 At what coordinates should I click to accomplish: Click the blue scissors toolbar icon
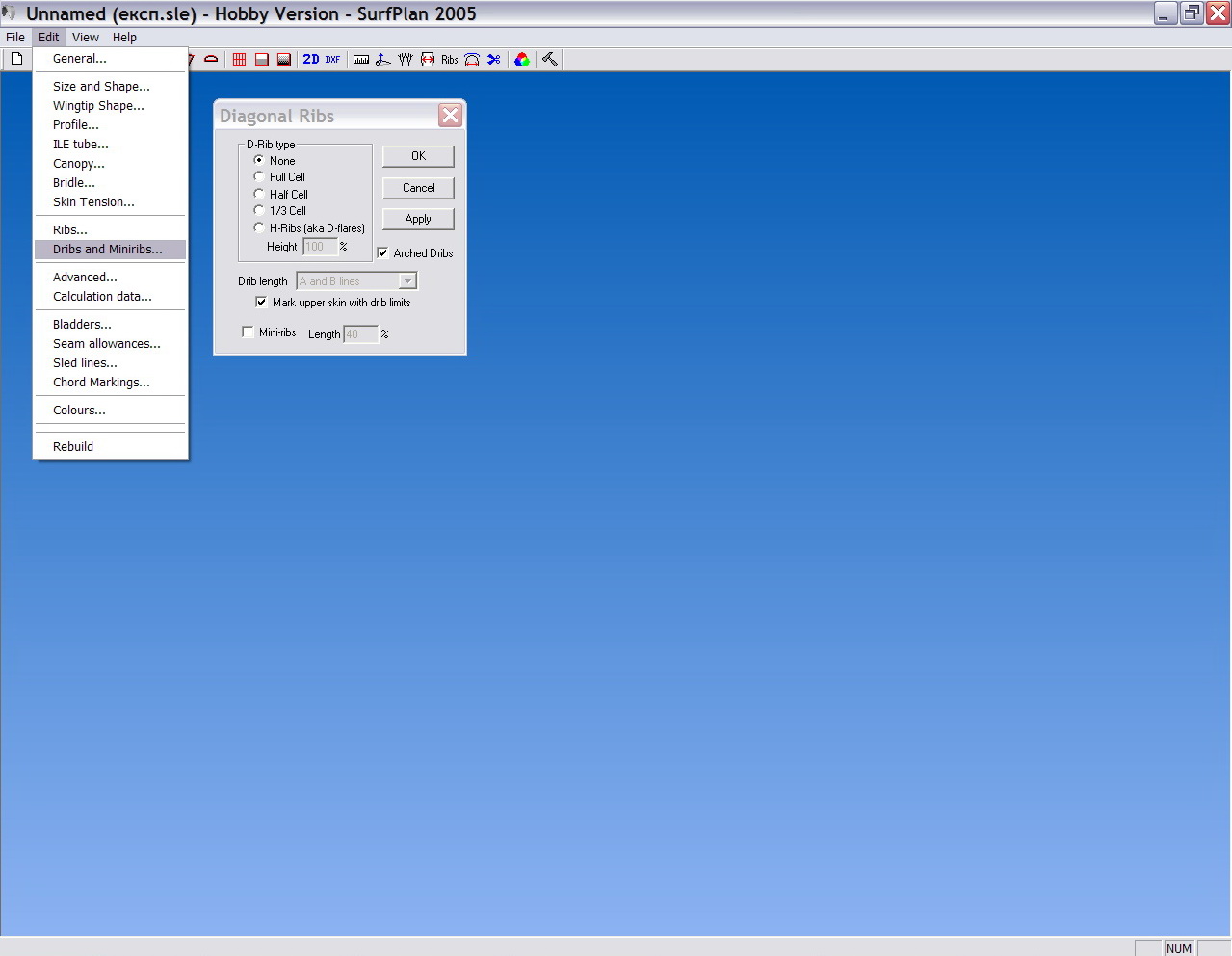pyautogui.click(x=494, y=60)
